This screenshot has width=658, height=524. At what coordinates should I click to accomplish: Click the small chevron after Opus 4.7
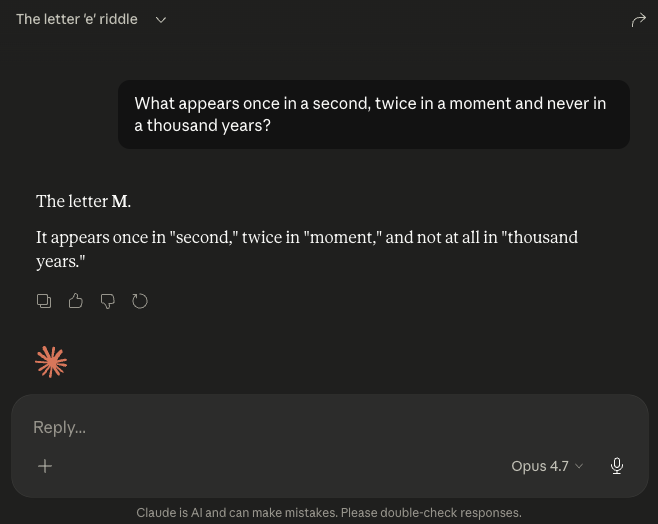pyautogui.click(x=580, y=466)
